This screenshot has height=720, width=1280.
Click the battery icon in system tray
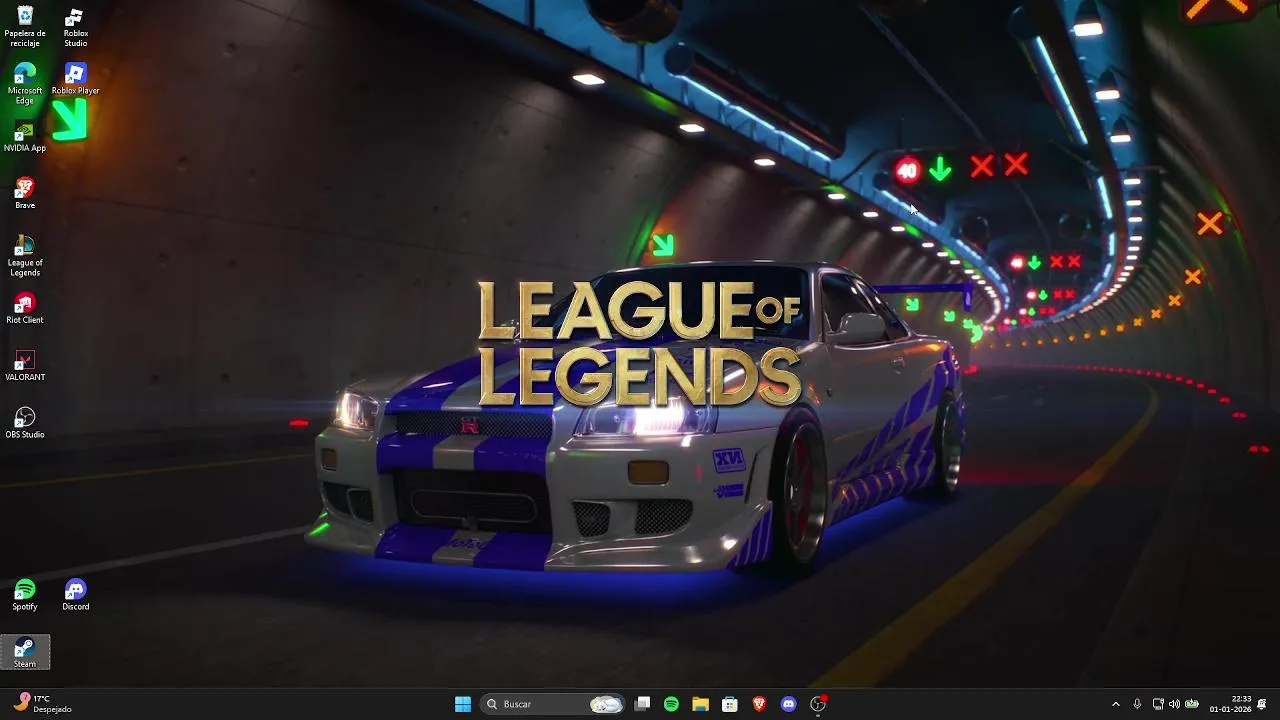(1192, 704)
